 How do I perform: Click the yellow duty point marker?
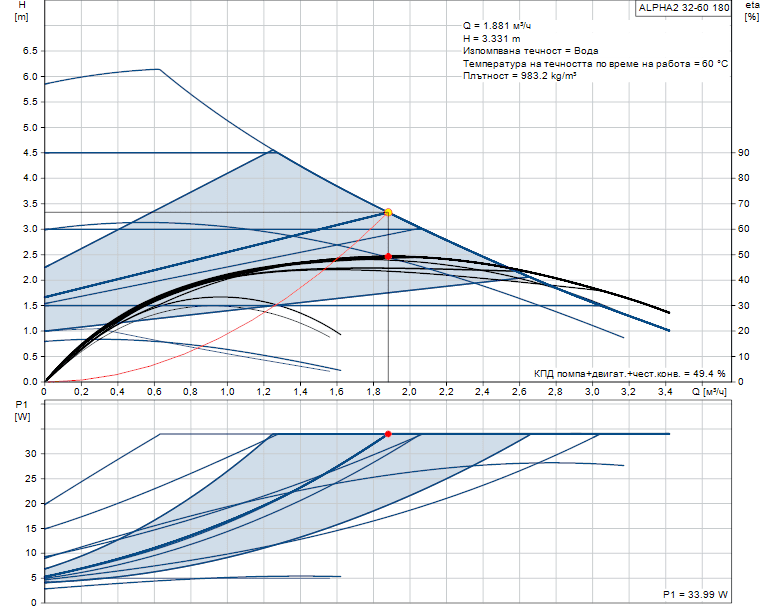tap(388, 212)
